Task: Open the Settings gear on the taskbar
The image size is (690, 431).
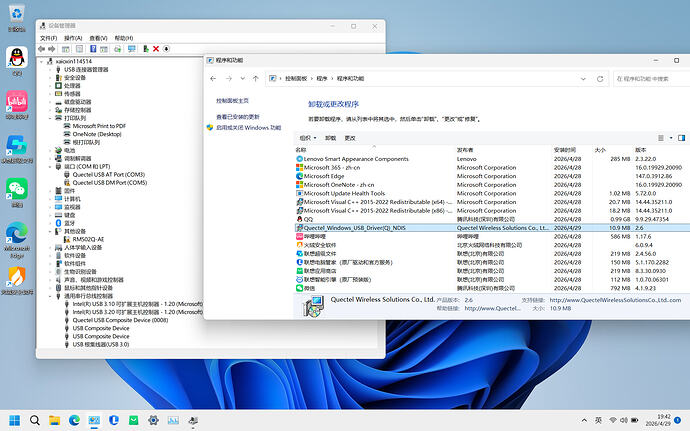Action: (153, 420)
